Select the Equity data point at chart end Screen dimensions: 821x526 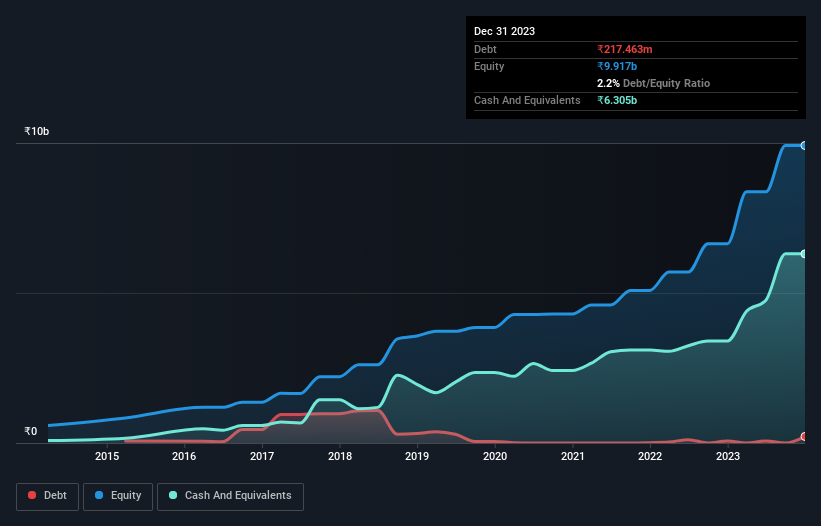(804, 146)
